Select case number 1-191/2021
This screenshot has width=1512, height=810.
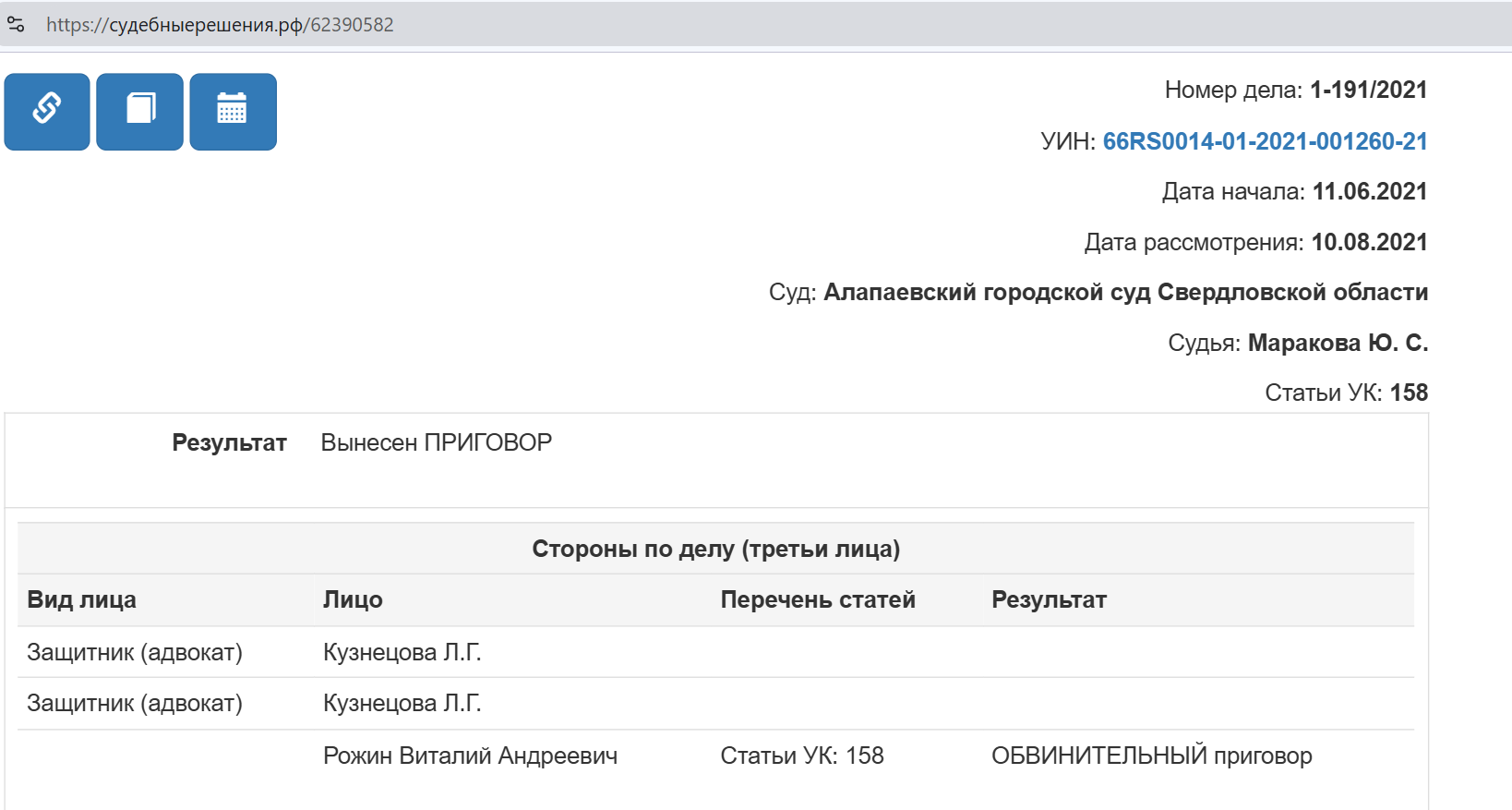[x=1368, y=91]
